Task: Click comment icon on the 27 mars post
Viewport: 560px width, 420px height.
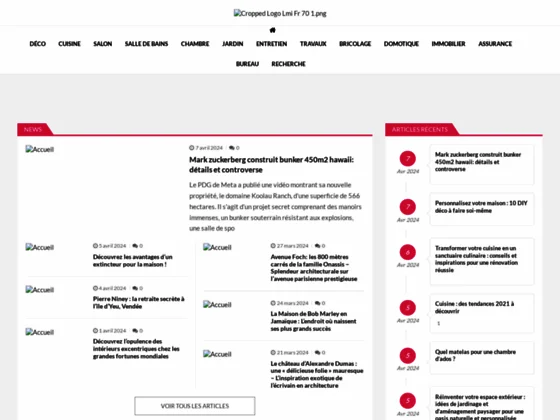Action: tap(318, 246)
